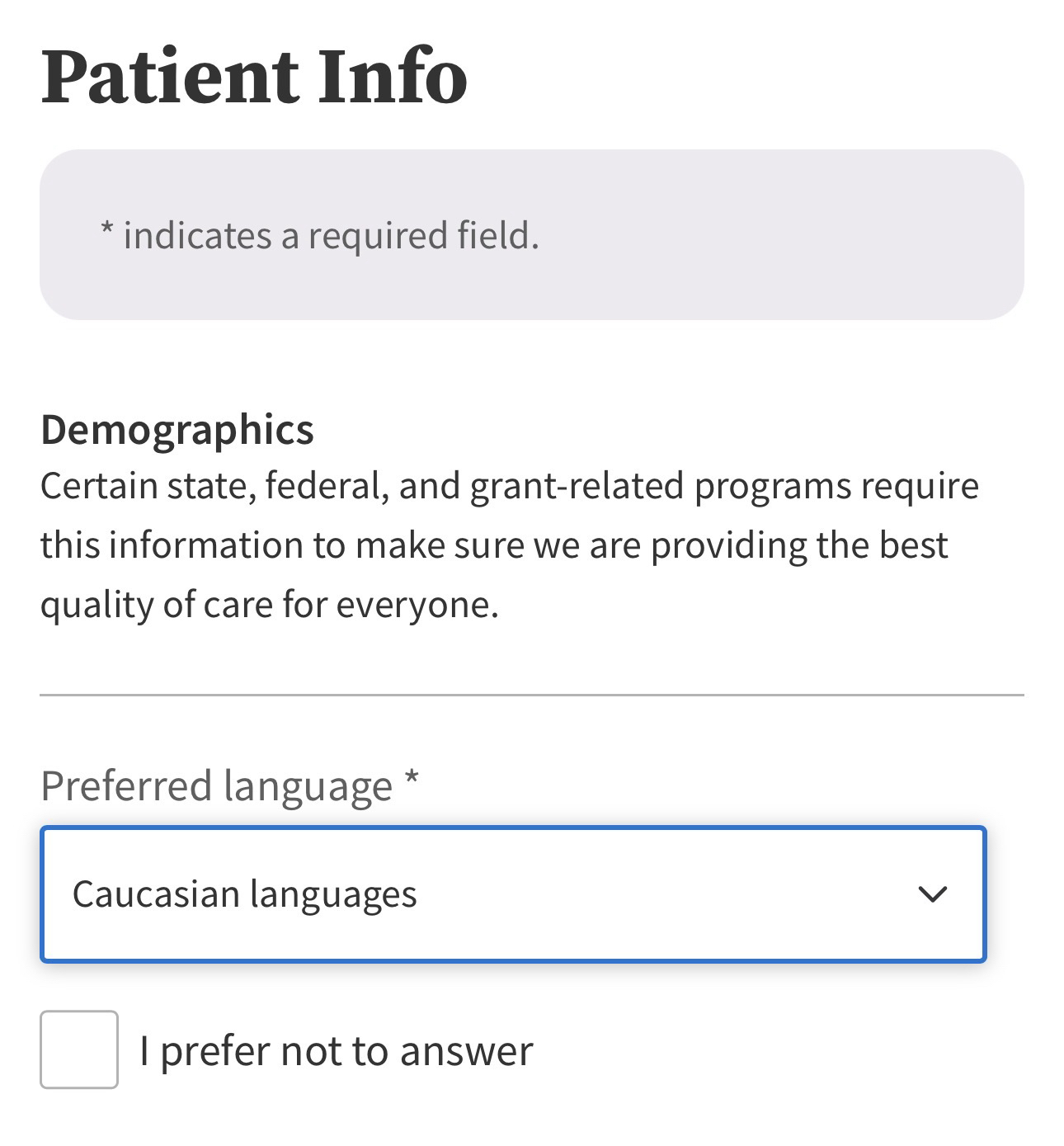Click the gray required field notice box
Image resolution: width=1064 pixels, height=1146 pixels.
[742, 235]
